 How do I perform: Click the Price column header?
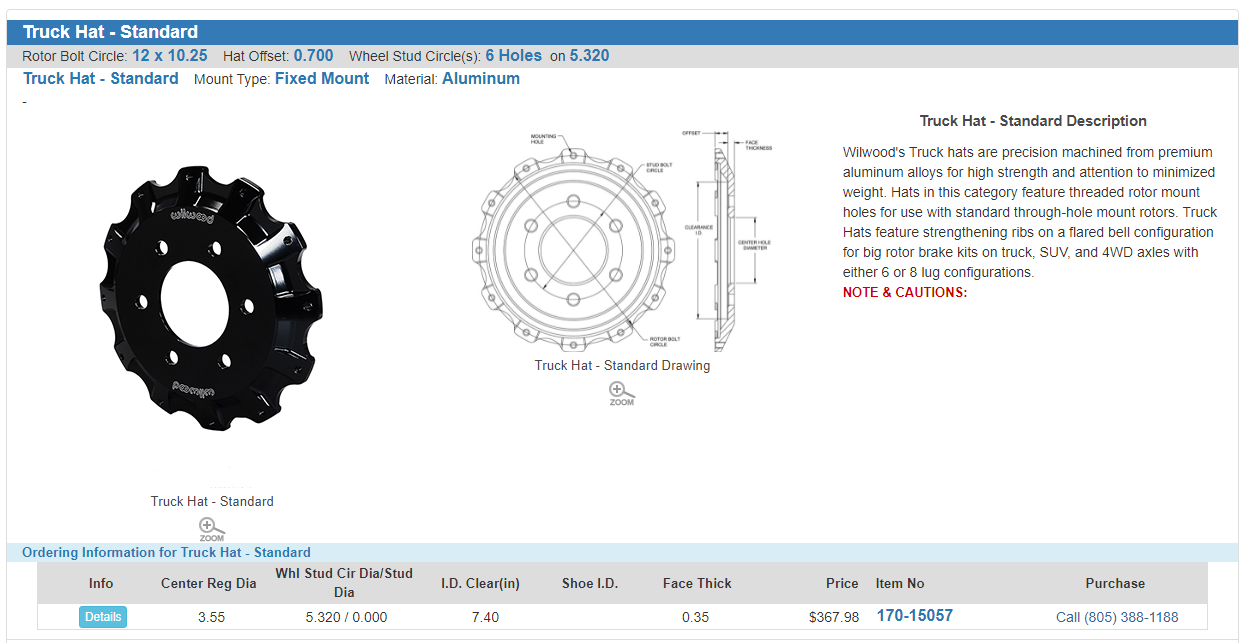[x=842, y=583]
